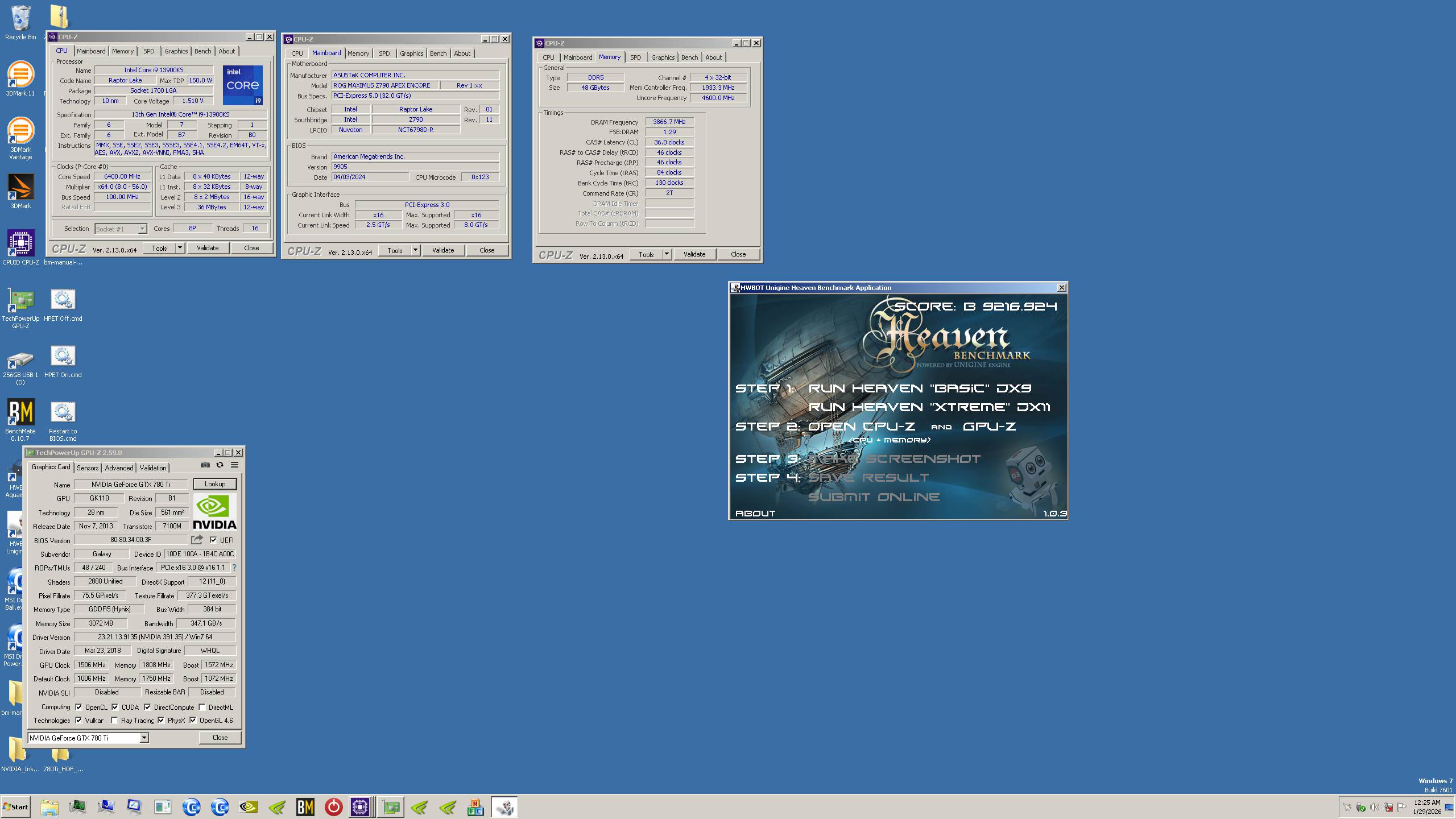1456x819 pixels.
Task: Toggle the DirectML checkbox
Action: [x=202, y=707]
